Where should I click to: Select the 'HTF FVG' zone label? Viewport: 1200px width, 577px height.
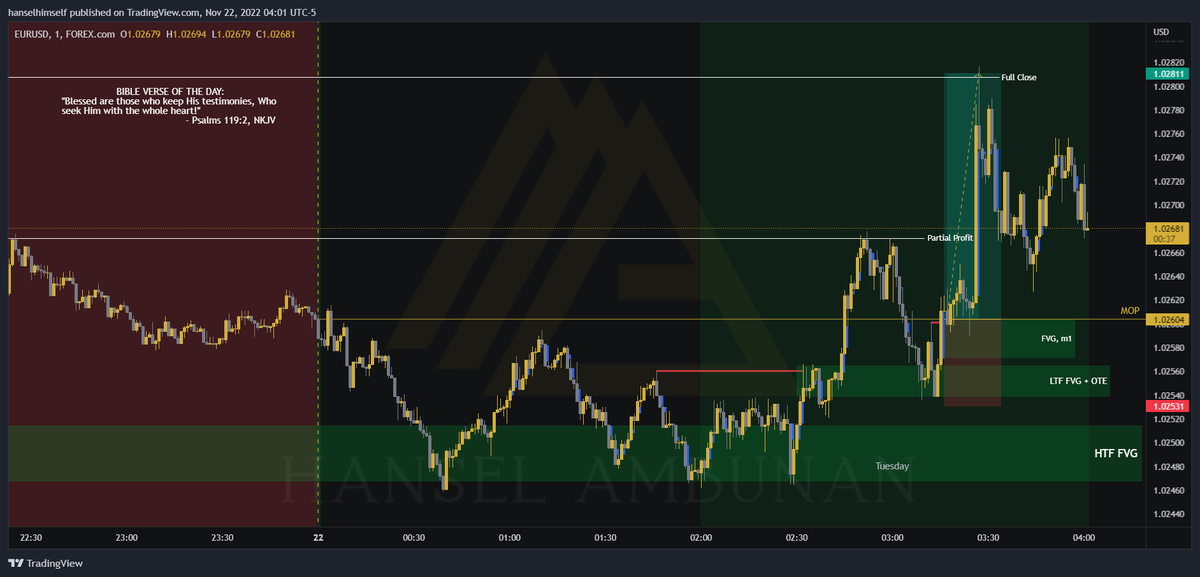[x=1116, y=453]
